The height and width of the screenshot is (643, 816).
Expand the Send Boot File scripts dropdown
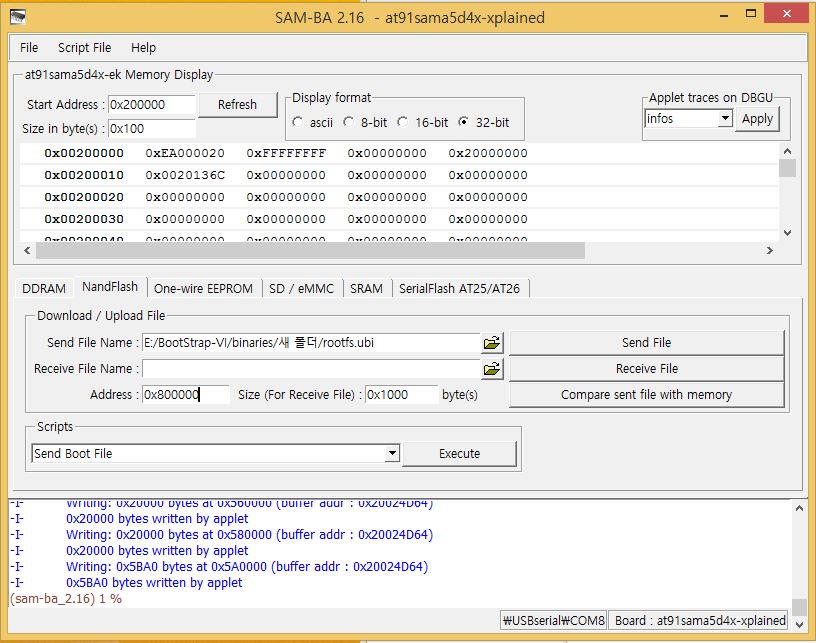(392, 454)
